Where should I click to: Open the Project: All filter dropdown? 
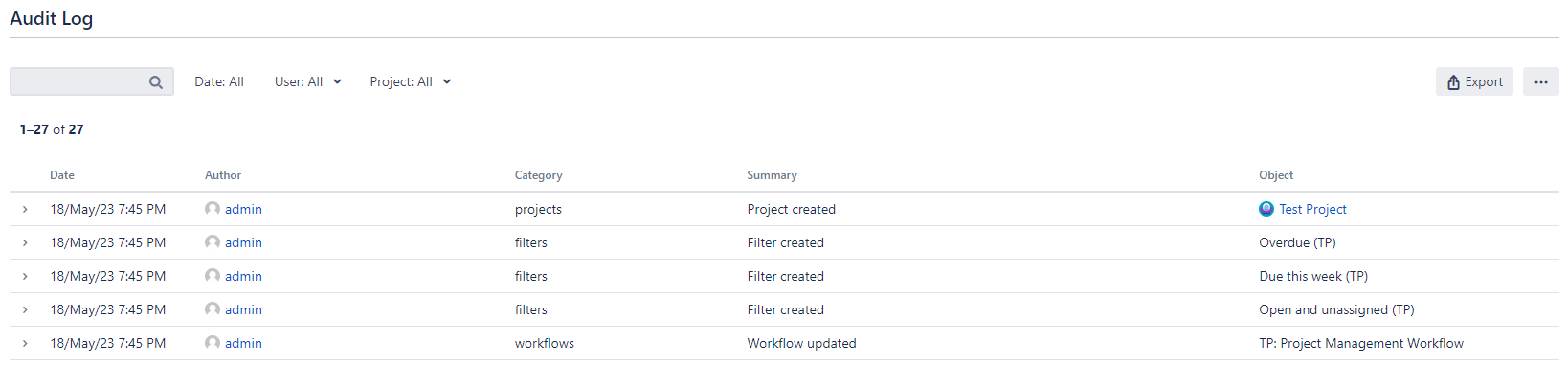coord(411,81)
